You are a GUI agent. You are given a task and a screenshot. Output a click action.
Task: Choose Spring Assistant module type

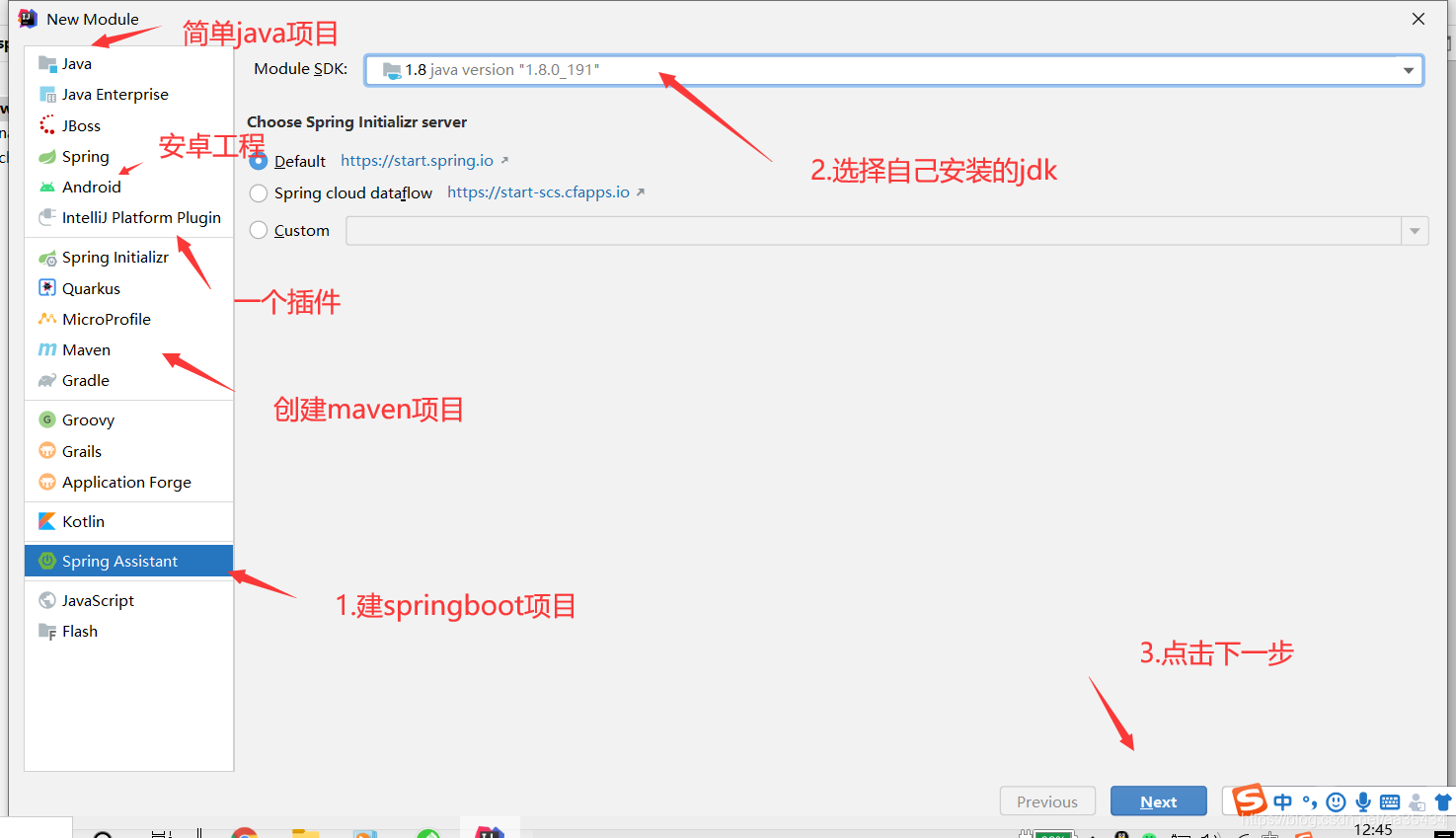[128, 561]
